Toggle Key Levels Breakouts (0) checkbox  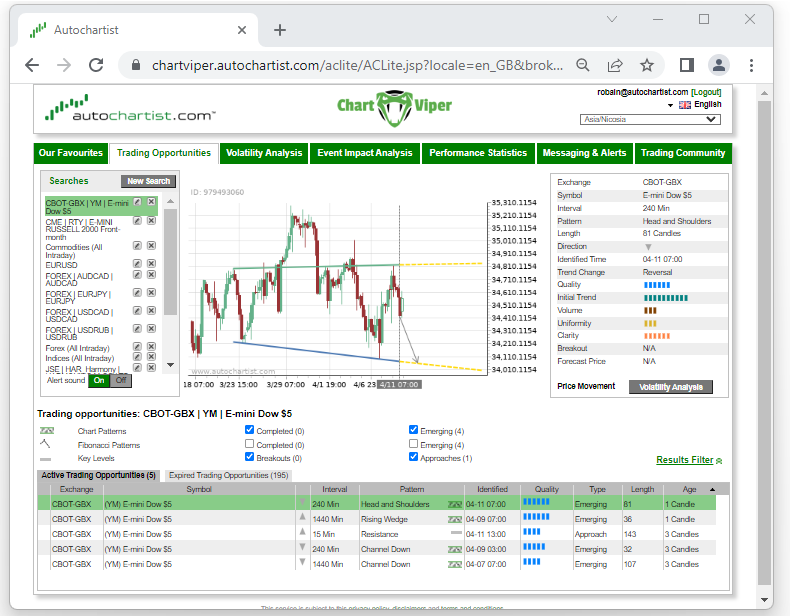pyautogui.click(x=249, y=457)
